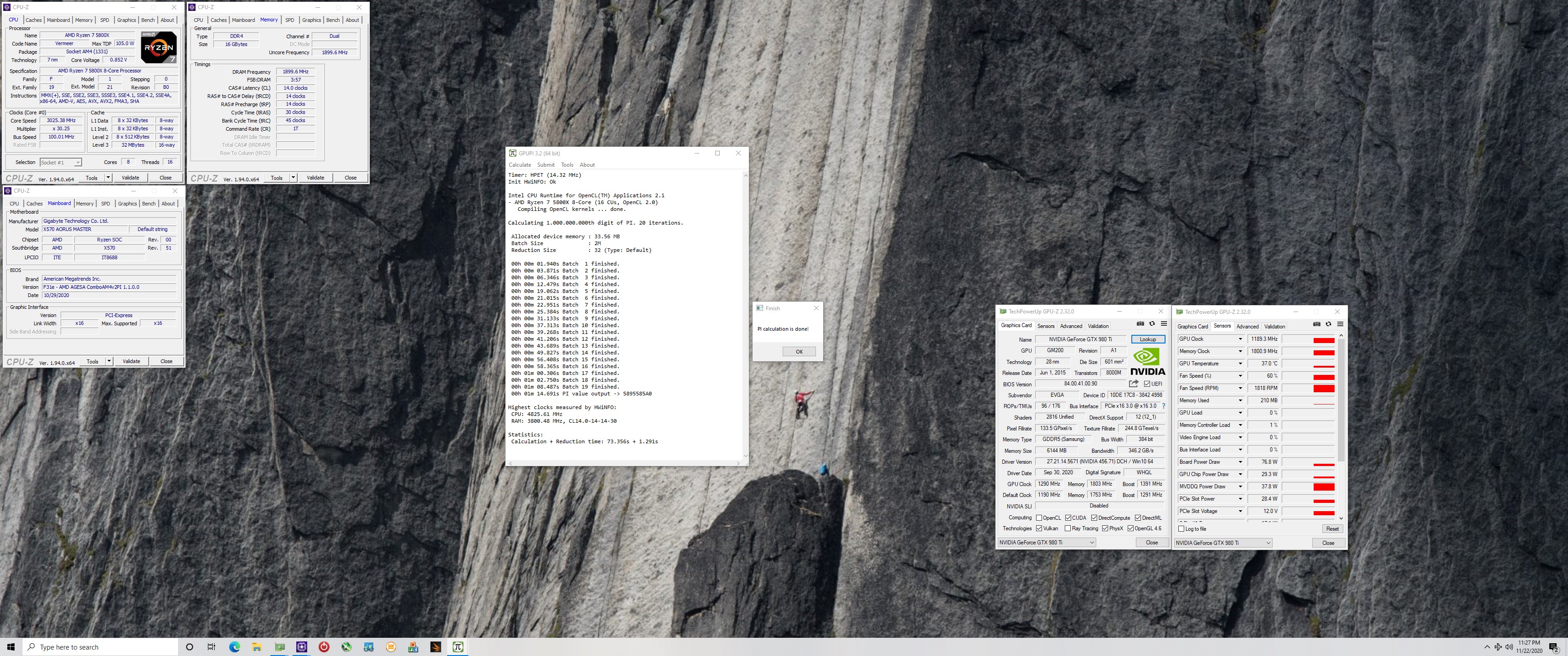Screen dimensions: 1568x656
Task: Click Tools button in CPU-Z CPU window
Action: (91, 178)
